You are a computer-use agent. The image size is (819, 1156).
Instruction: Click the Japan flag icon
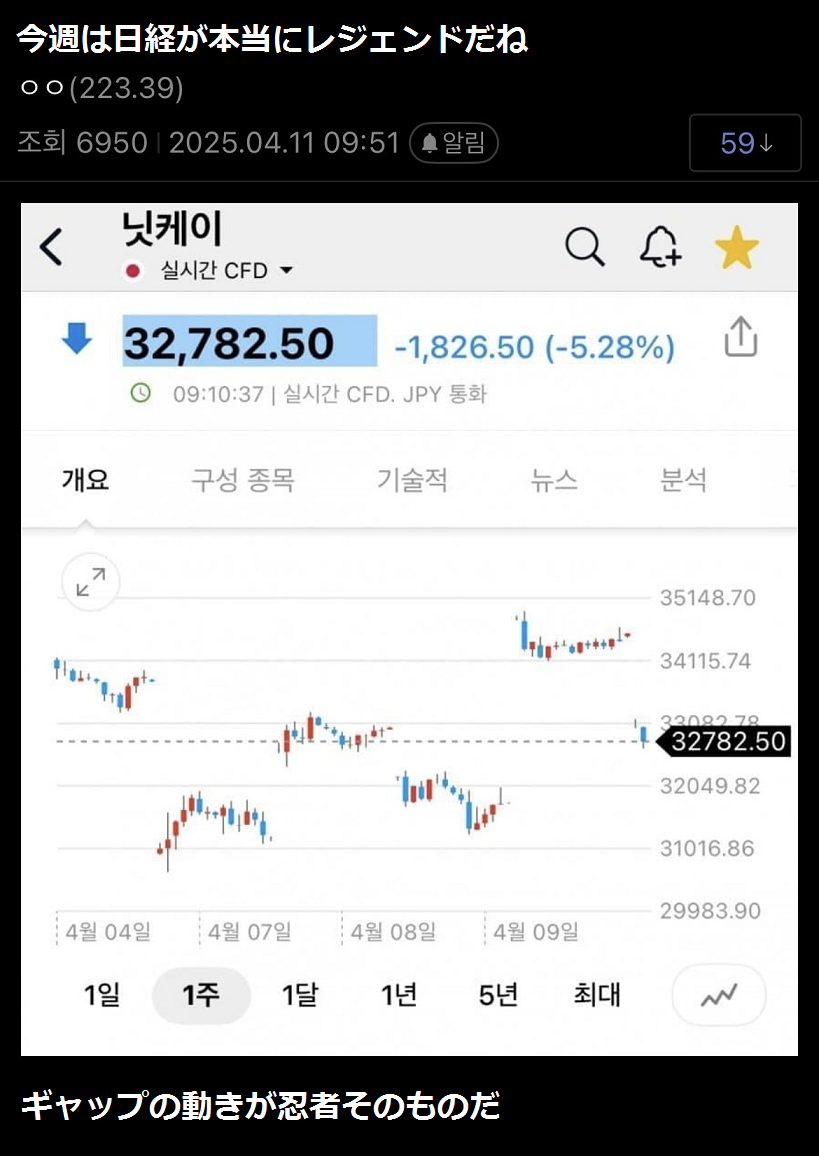[x=132, y=271]
